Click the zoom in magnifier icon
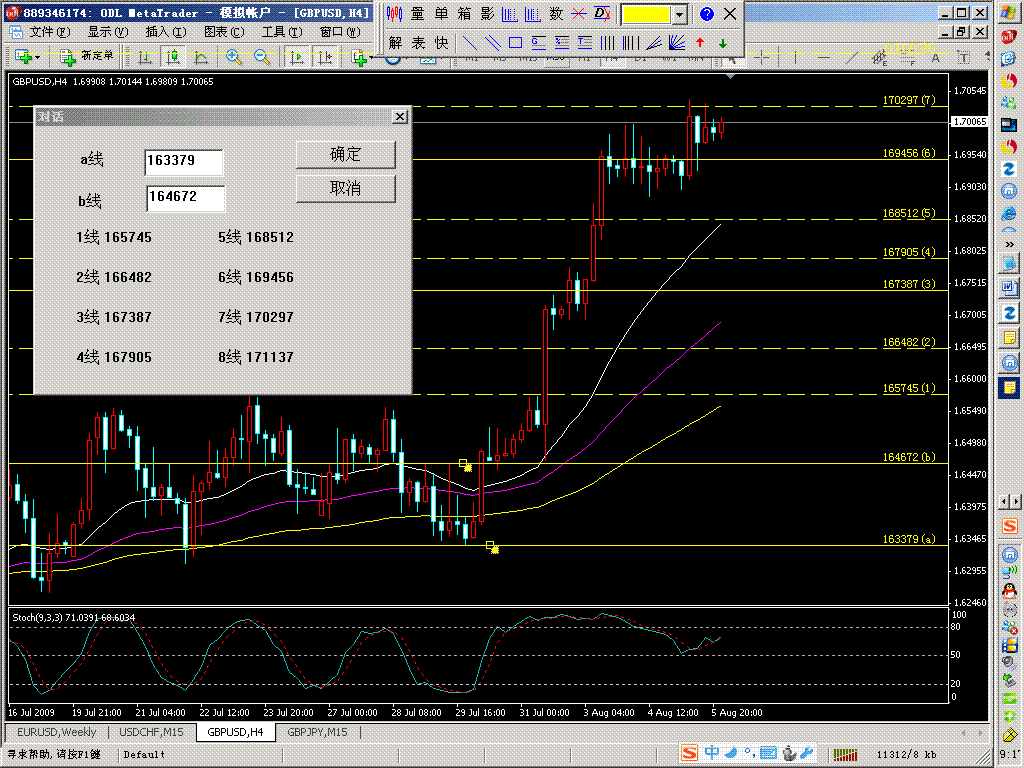Image resolution: width=1024 pixels, height=768 pixels. click(x=234, y=57)
